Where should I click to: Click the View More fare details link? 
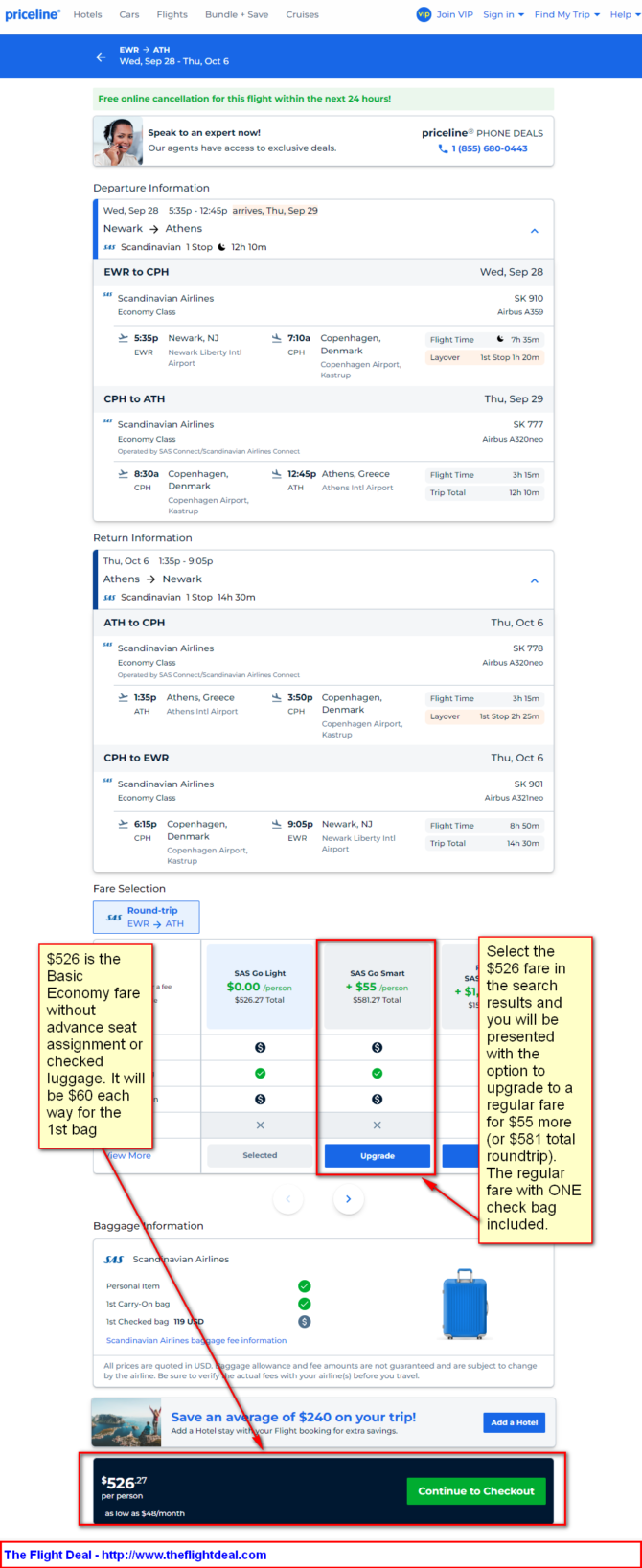[128, 1155]
